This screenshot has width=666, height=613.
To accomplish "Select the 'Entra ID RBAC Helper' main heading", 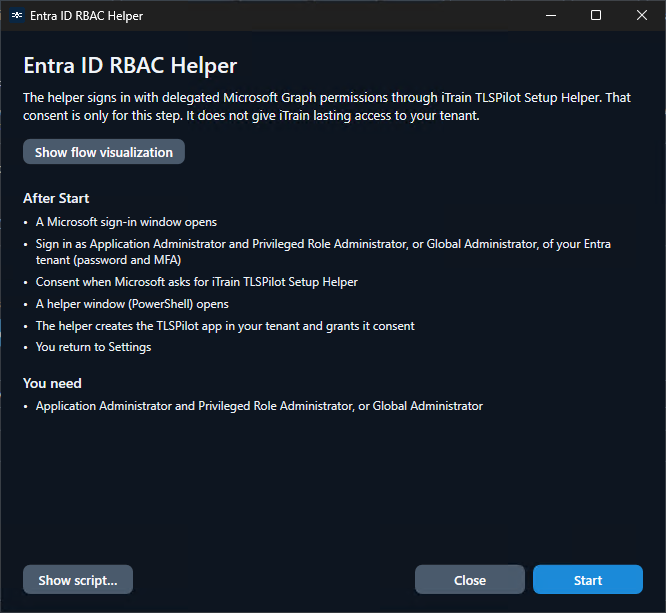I will [130, 66].
